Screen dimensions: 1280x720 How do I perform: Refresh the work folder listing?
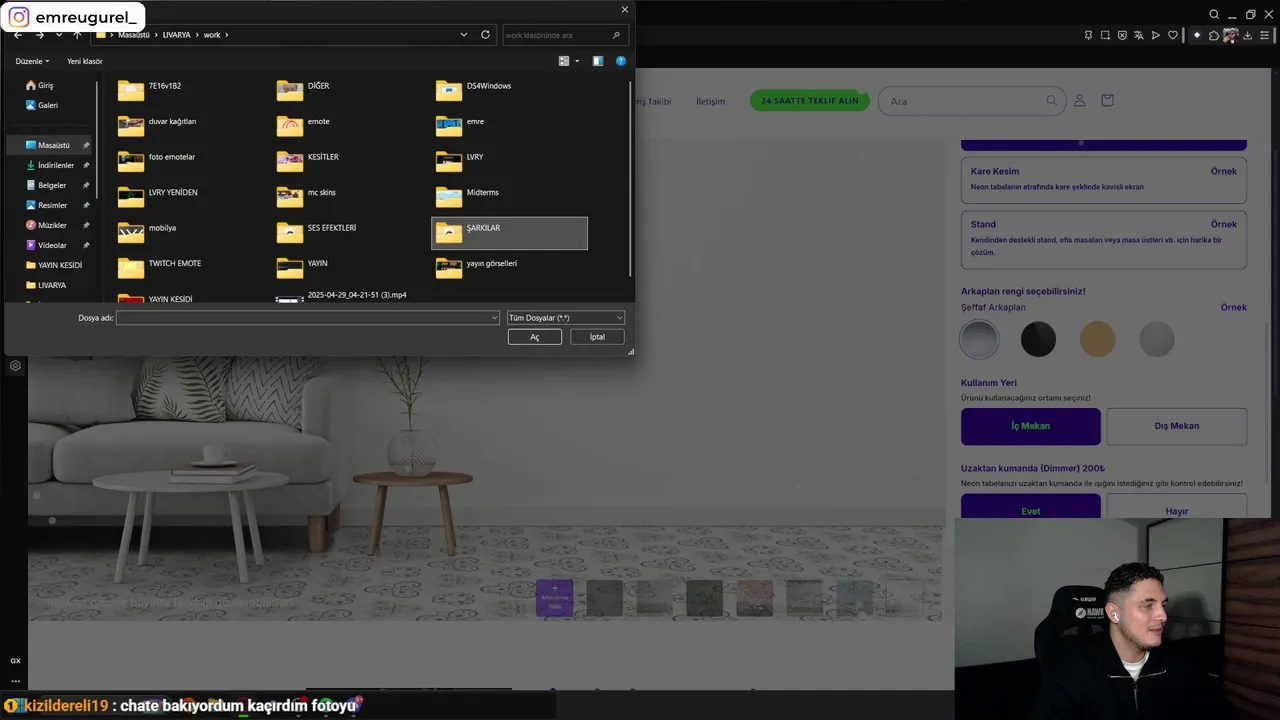point(485,35)
